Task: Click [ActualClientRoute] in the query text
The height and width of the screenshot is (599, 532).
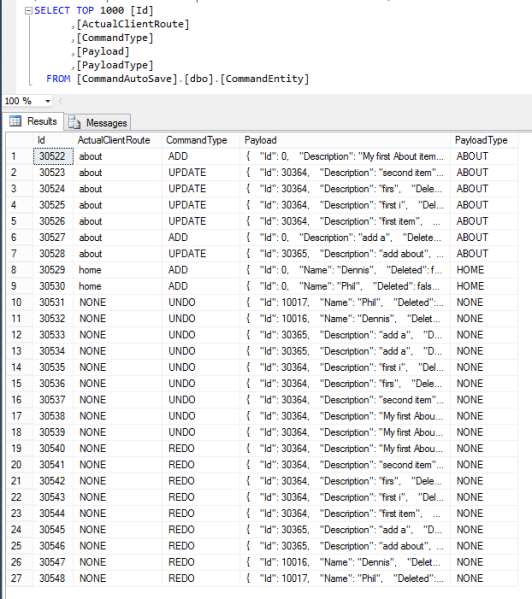Action: coord(133,24)
